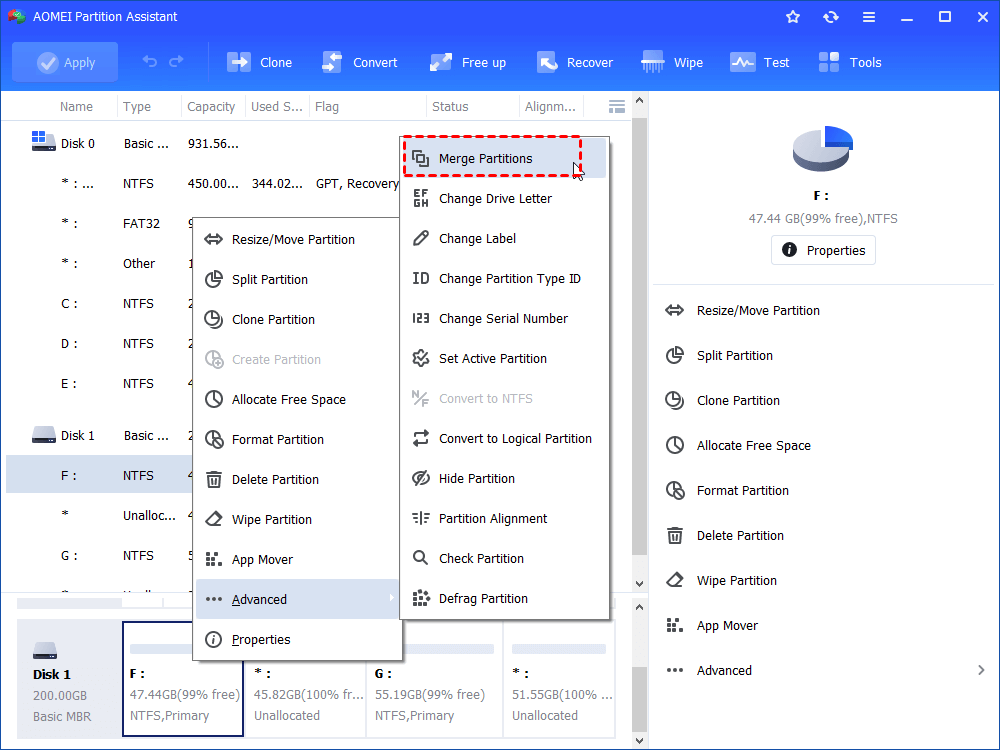Click the Properties button in right panel
This screenshot has width=1000, height=750.
pos(823,250)
